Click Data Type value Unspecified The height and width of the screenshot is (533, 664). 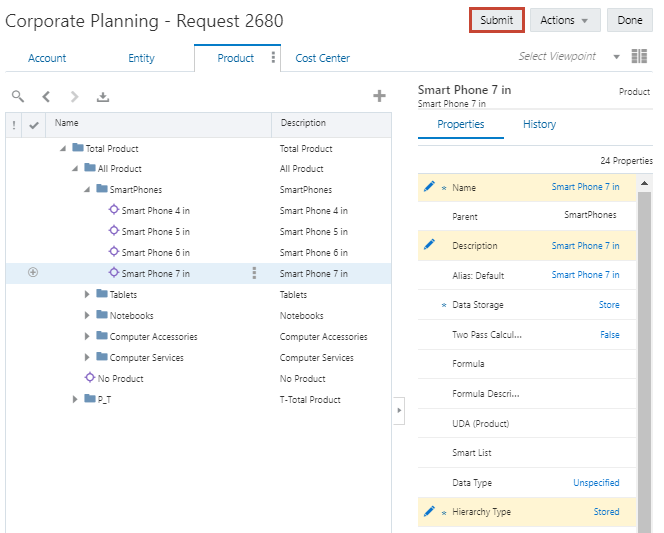click(596, 483)
